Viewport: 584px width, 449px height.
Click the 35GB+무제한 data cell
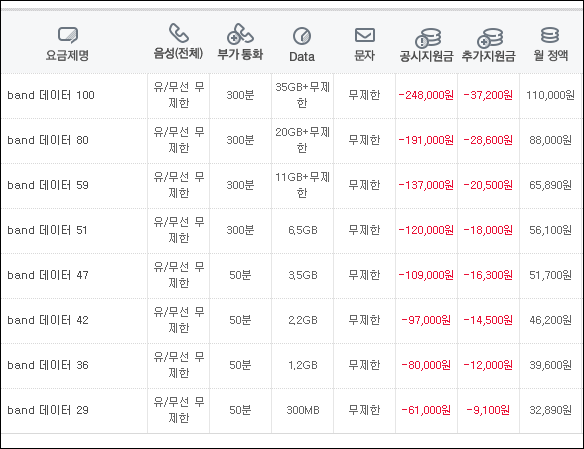(302, 95)
